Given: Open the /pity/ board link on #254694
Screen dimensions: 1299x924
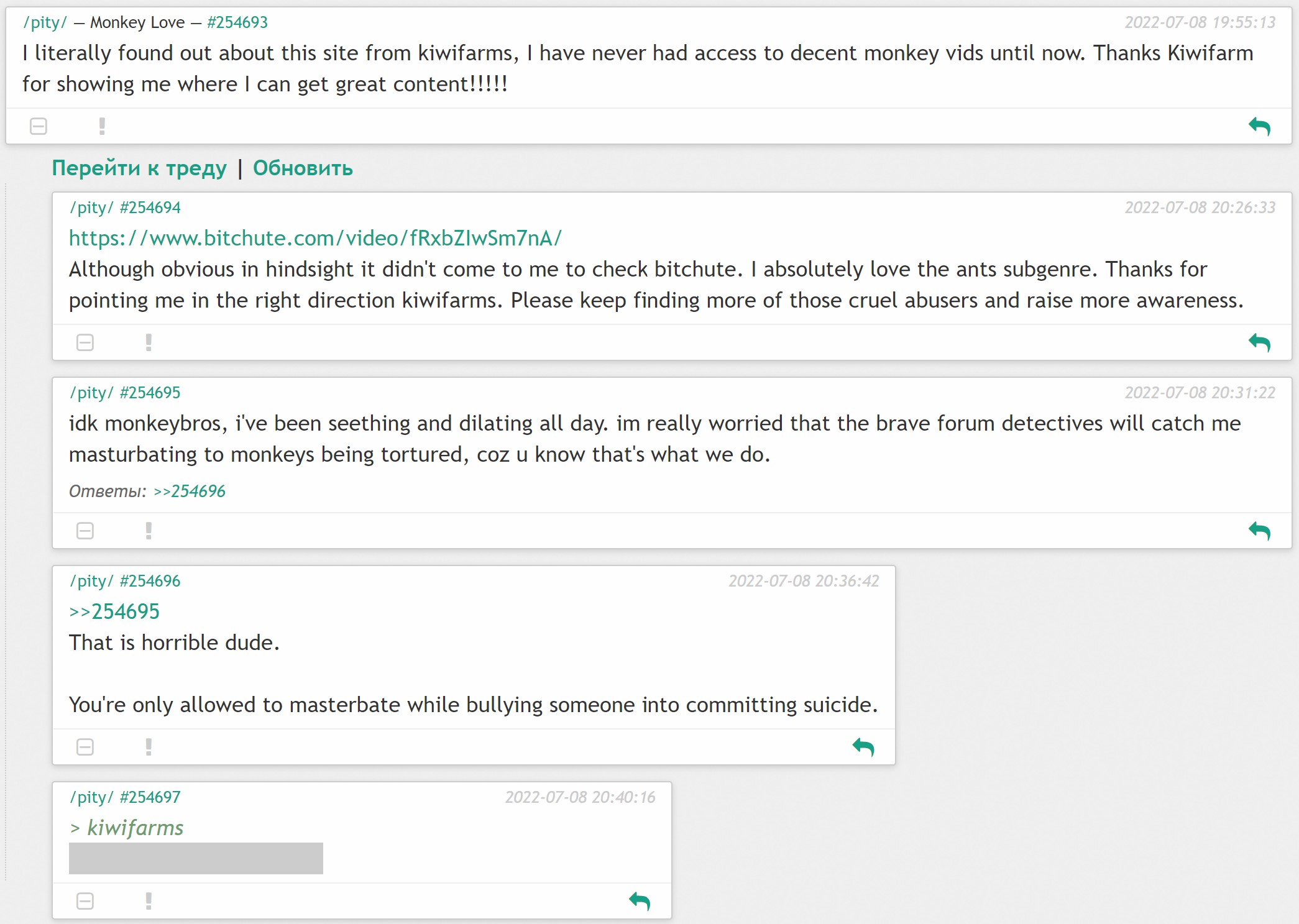Looking at the screenshot, I should coord(91,208).
